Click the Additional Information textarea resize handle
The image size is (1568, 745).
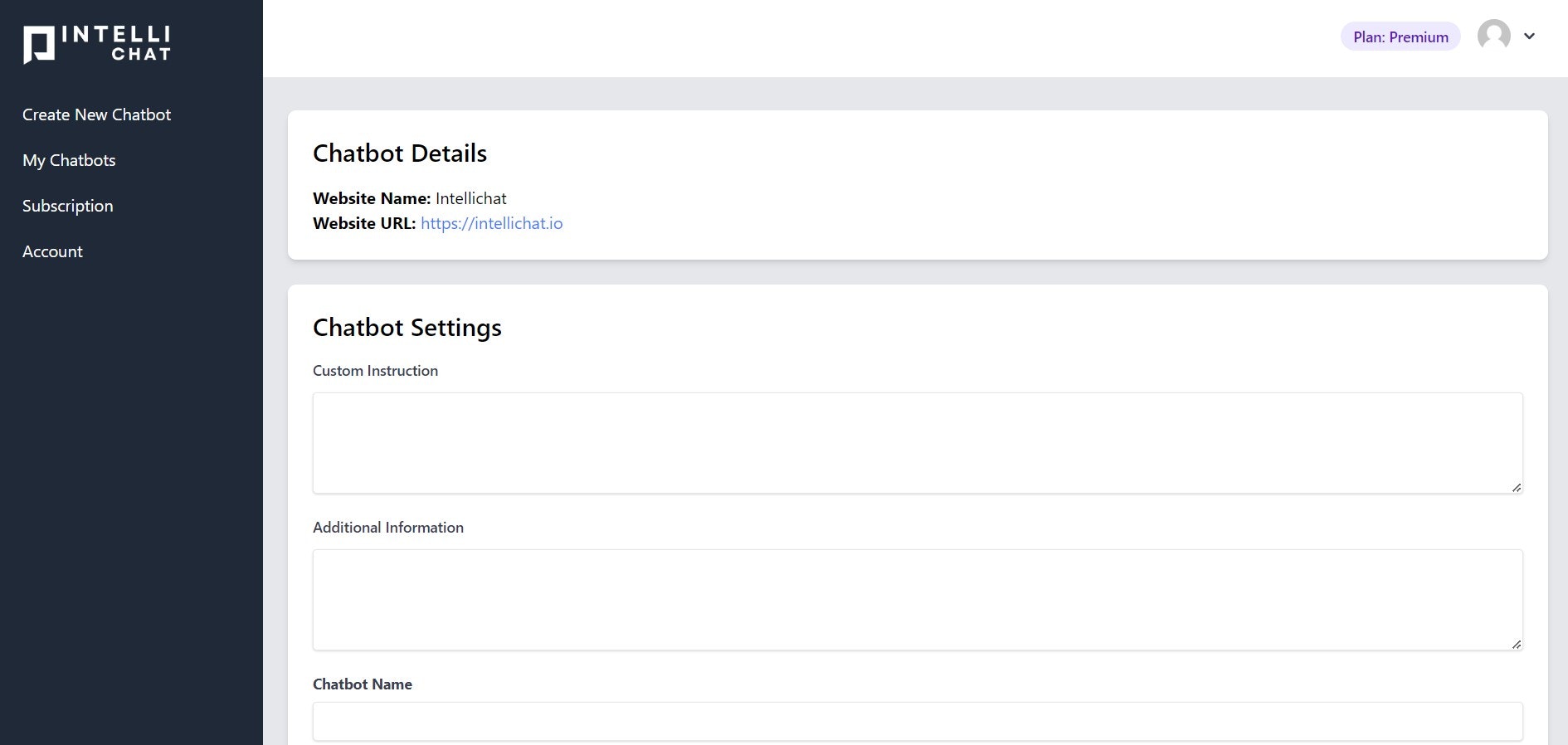pyautogui.click(x=1516, y=644)
